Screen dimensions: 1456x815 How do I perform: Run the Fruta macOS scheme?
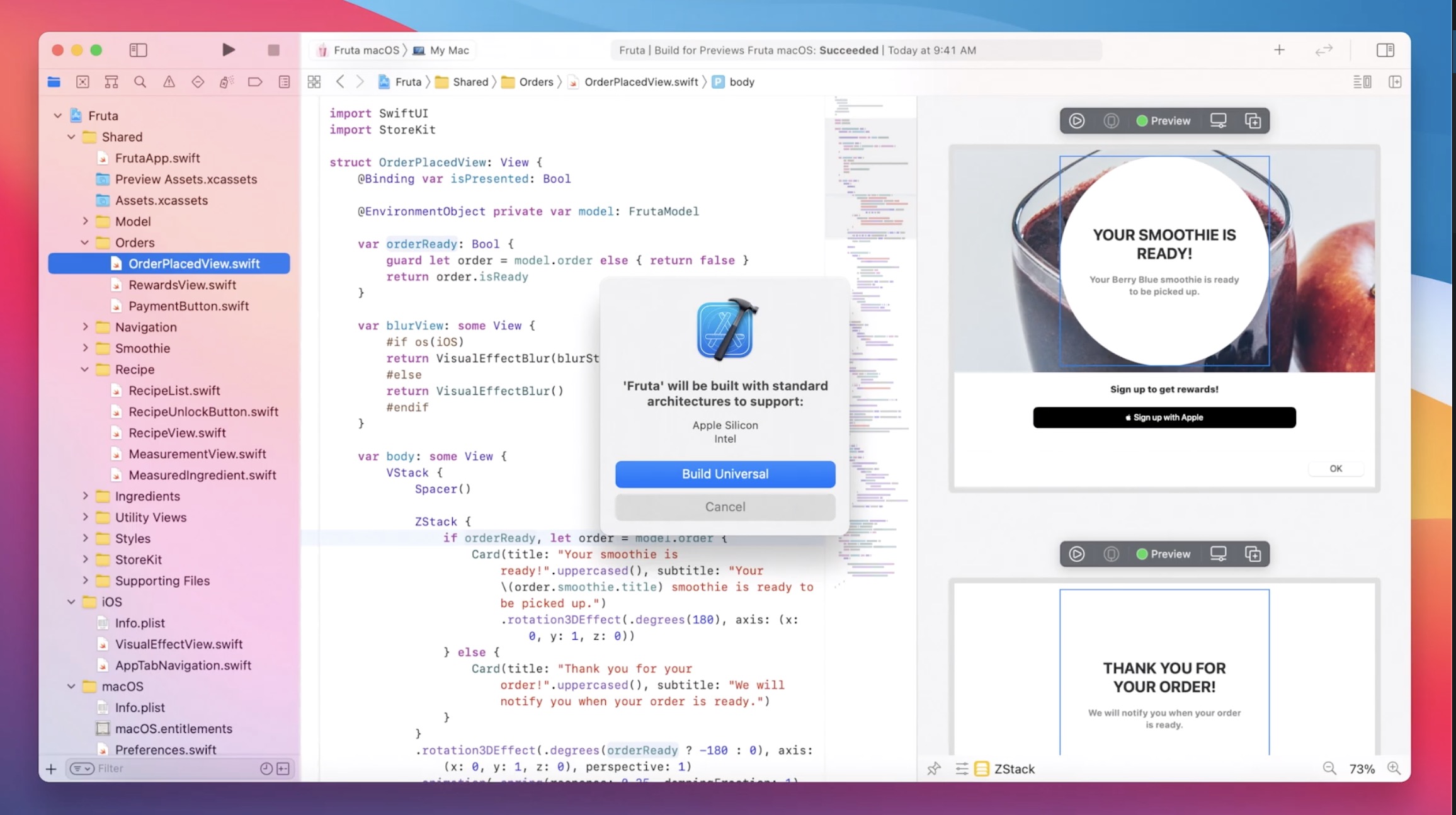click(229, 50)
